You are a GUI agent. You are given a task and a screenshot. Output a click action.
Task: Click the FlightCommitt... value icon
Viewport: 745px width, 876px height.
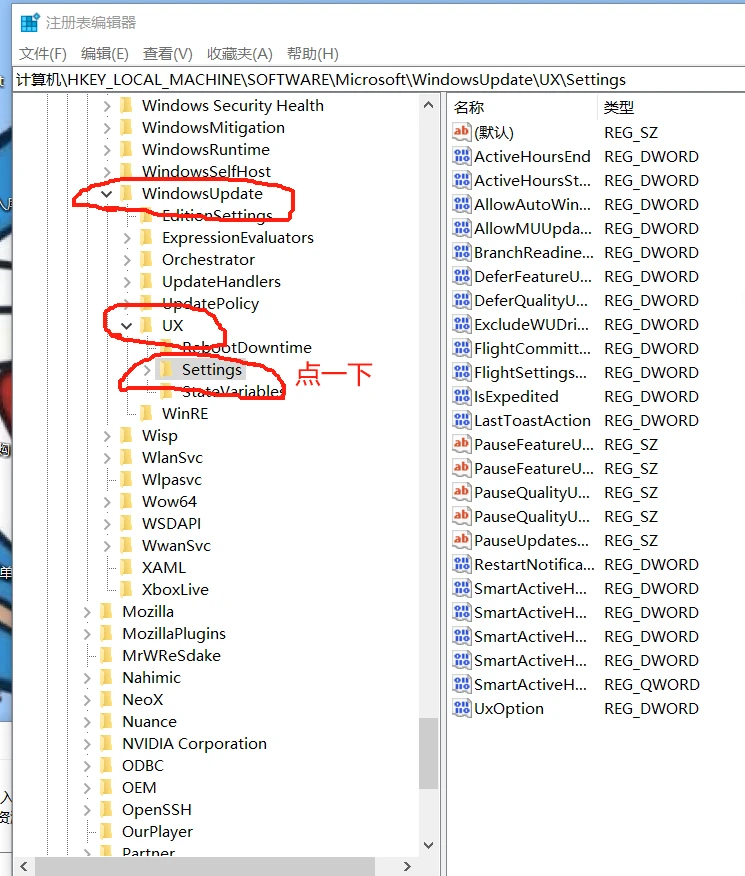click(461, 348)
